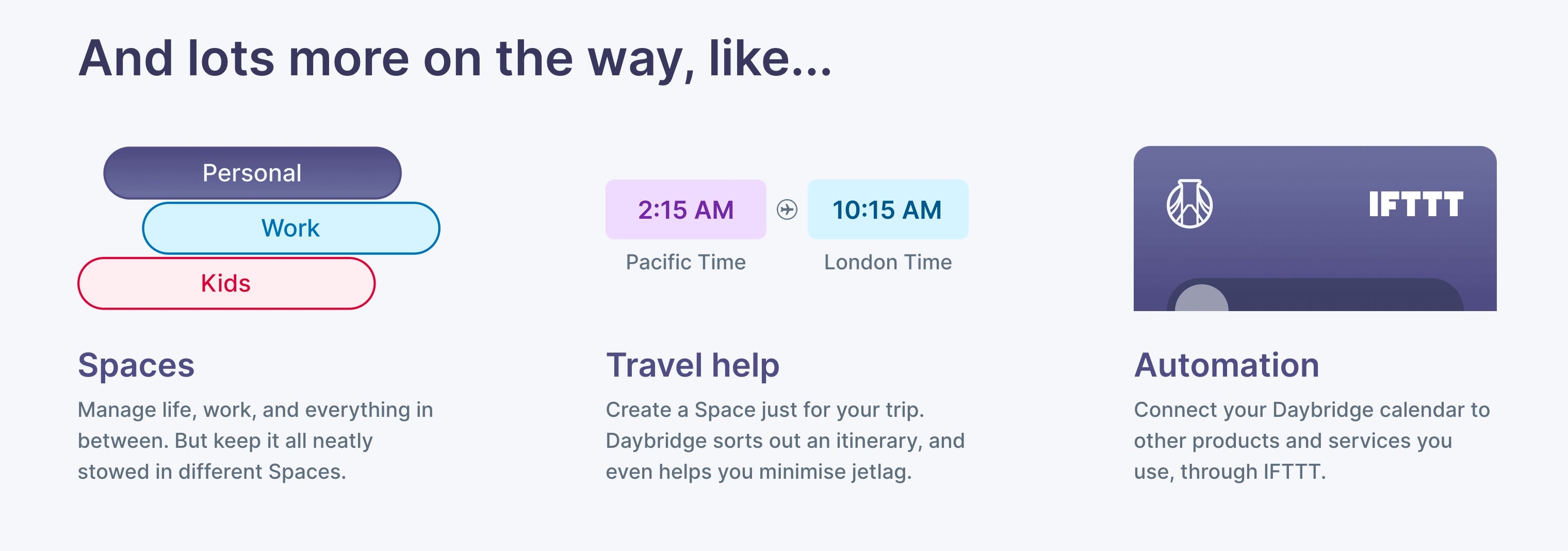This screenshot has height=551, width=1568.
Task: Click the Pacific Time label
Action: [685, 263]
